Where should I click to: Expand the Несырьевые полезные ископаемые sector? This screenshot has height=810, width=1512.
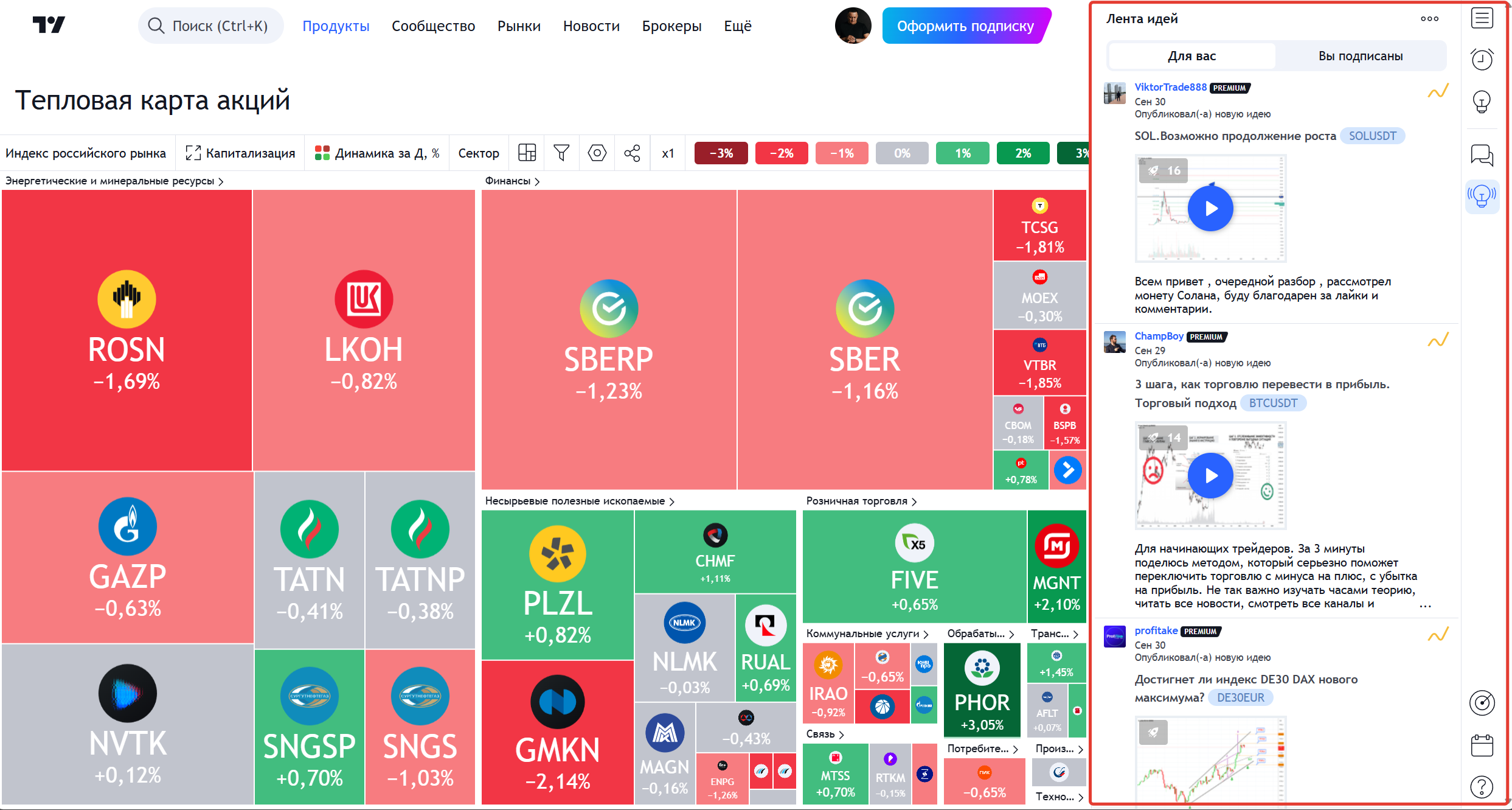580,501
